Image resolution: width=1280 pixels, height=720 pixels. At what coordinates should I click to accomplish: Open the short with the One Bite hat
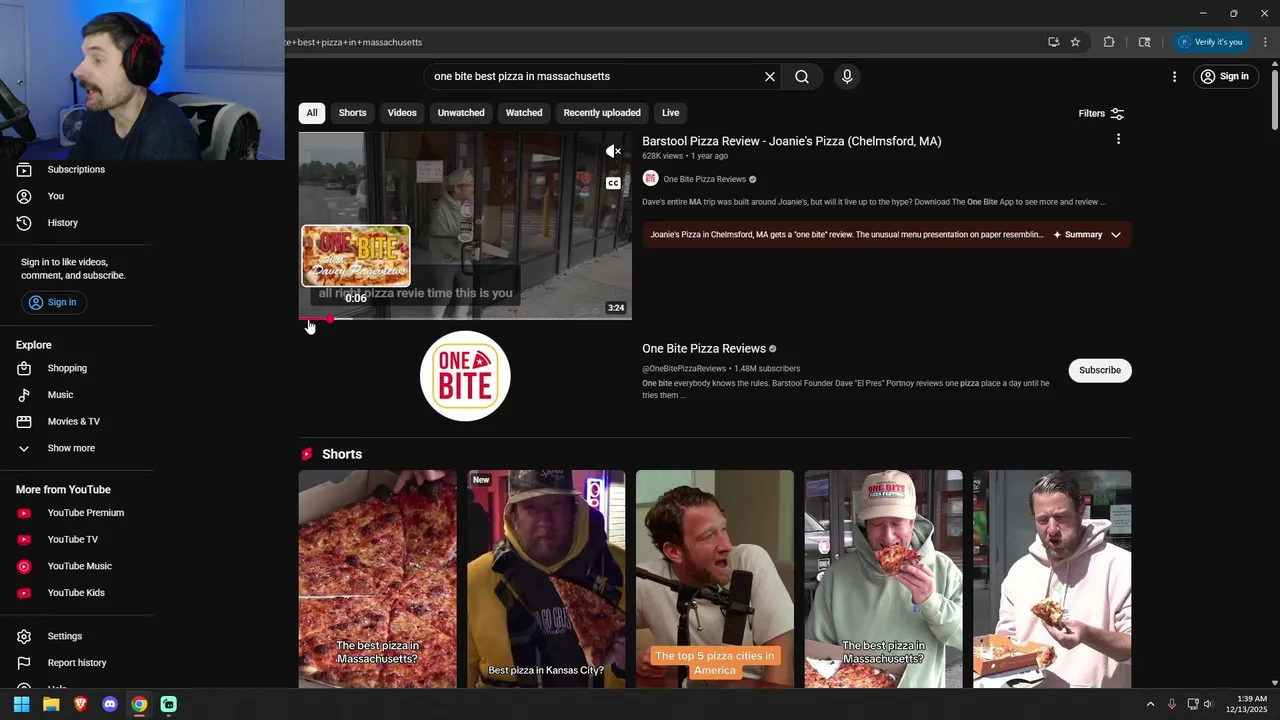[884, 579]
